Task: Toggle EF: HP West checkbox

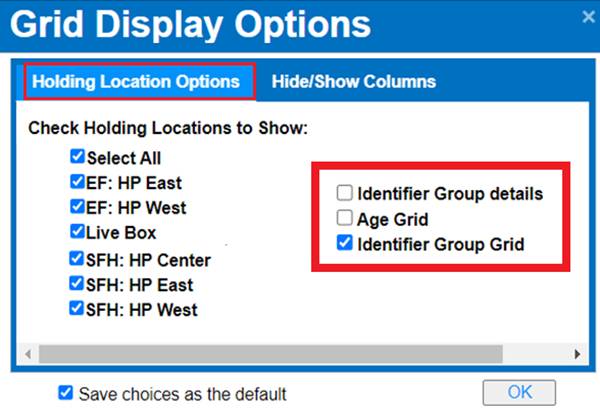Action: pyautogui.click(x=77, y=207)
